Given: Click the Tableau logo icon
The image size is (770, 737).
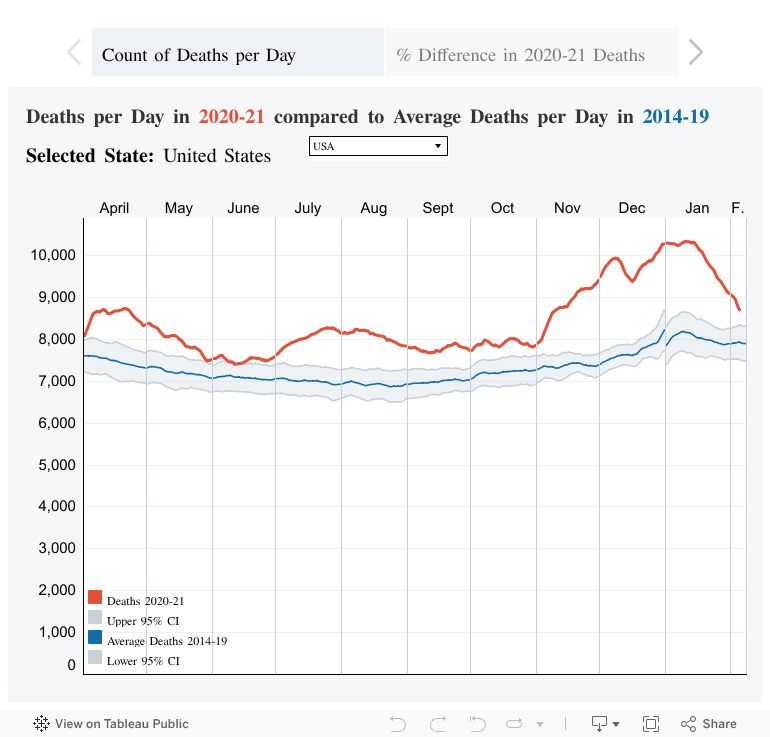Looking at the screenshot, I should tap(42, 724).
